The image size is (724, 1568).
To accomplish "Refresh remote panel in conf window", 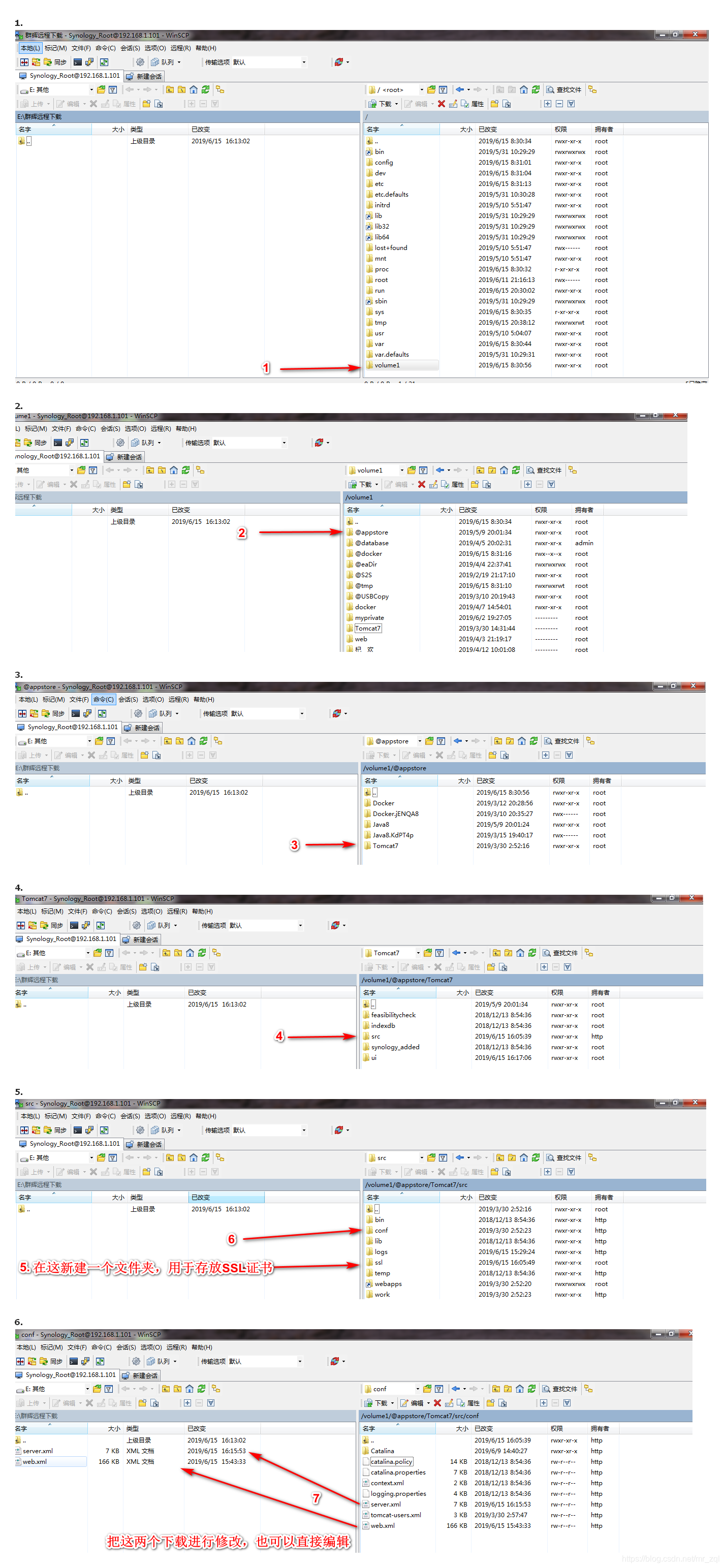I will pyautogui.click(x=532, y=1389).
